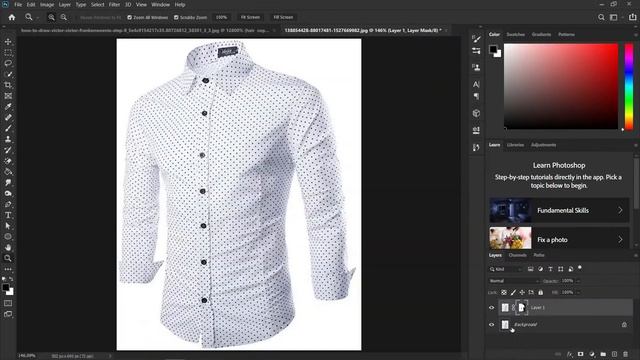
Task: Delete layer with trash icon
Action: pyautogui.click(x=626, y=354)
